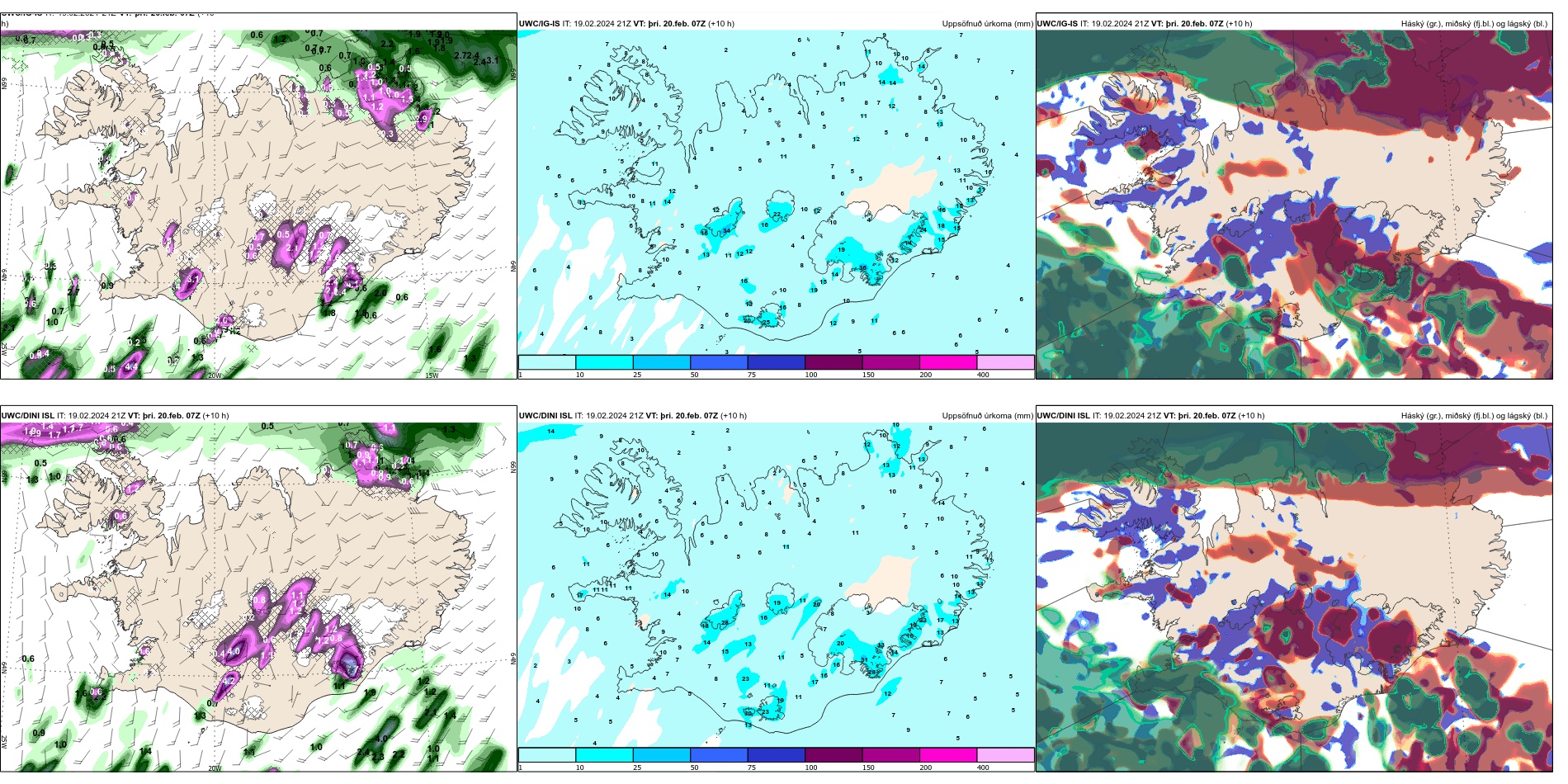Click the light pink 400+ swatch in IG-IS legend
Image resolution: width=1568 pixels, height=784 pixels.
coord(1005,362)
